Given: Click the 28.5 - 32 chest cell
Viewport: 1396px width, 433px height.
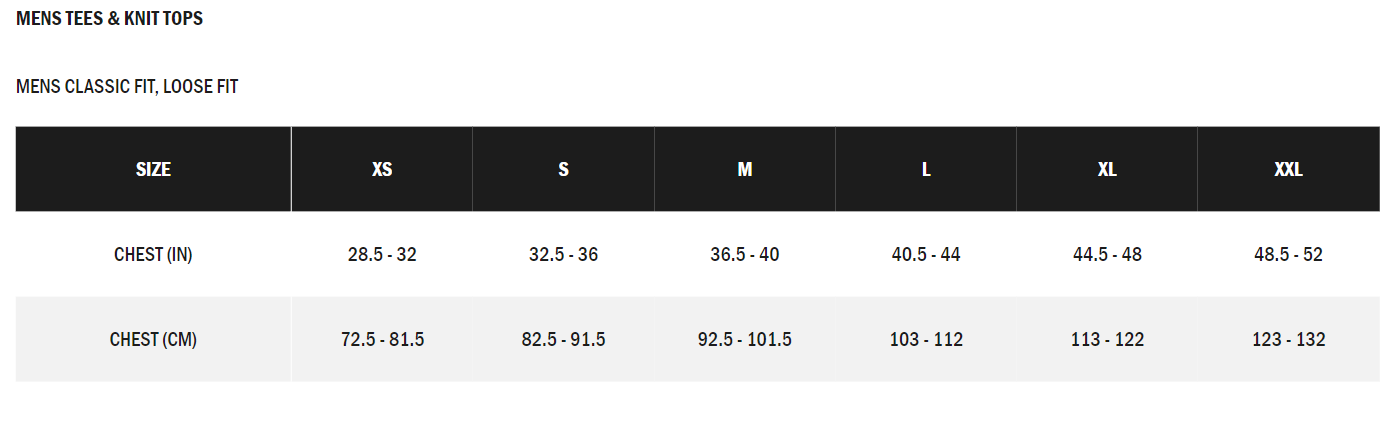Looking at the screenshot, I should [382, 254].
